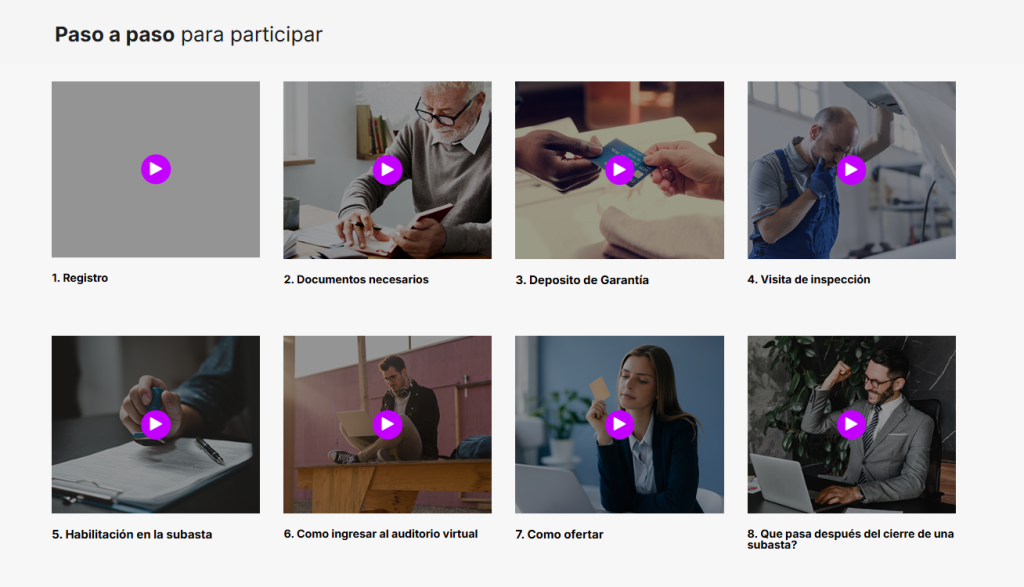Play the Visita de inspección video
Screen dimensions: 1024x587
point(852,170)
